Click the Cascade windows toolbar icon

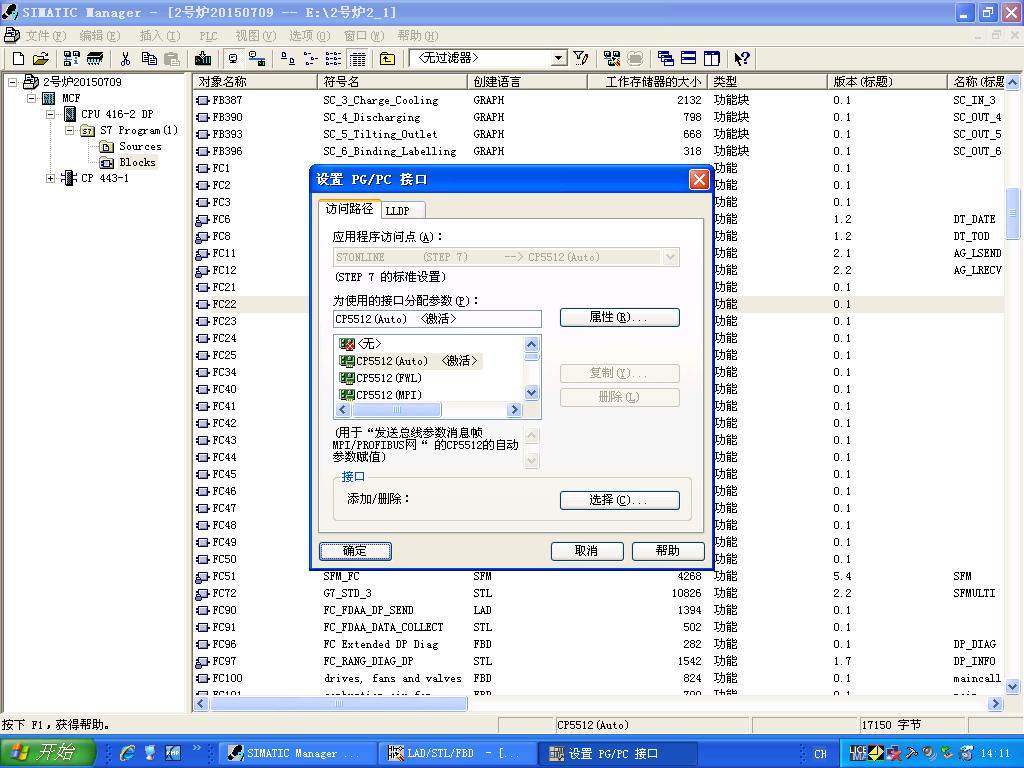[665, 59]
